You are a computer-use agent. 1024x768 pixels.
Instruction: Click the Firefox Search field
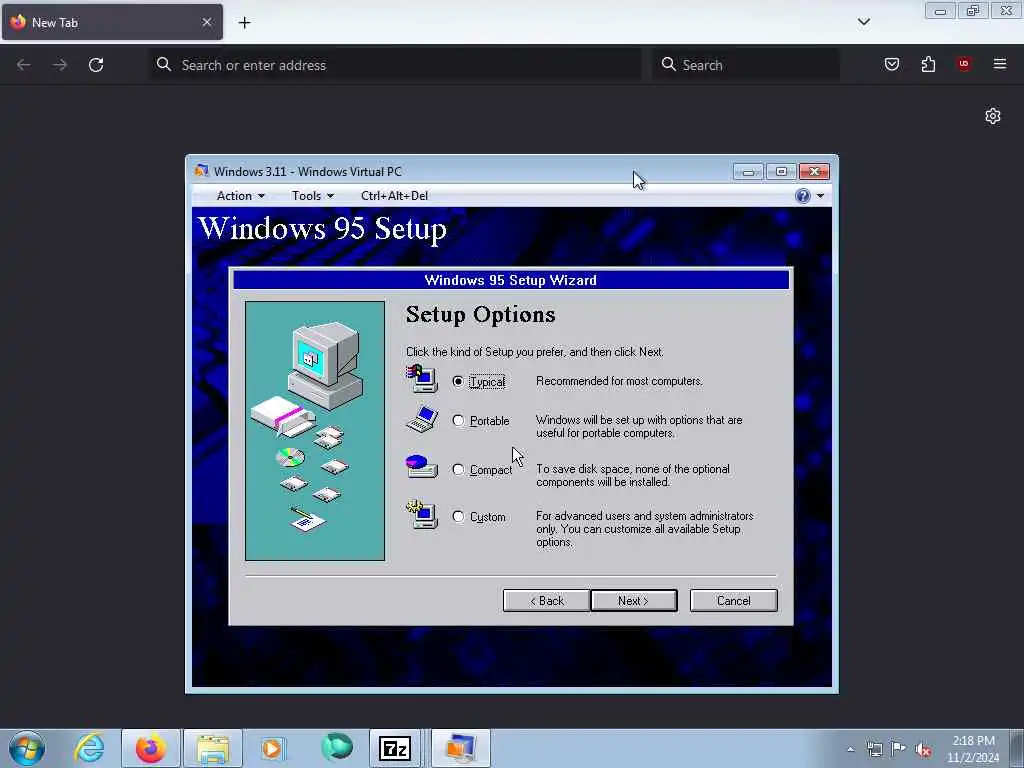pos(746,65)
